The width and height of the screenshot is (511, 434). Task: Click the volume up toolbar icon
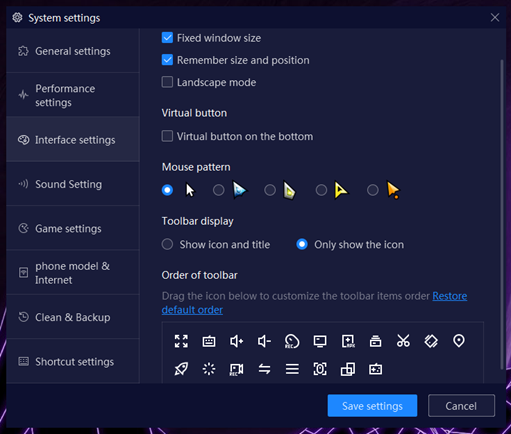[237, 341]
